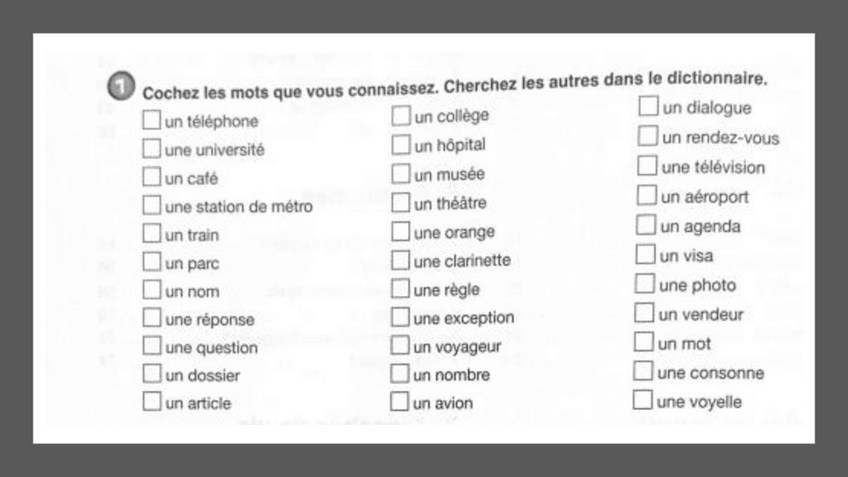848x477 pixels.
Task: Tick the box for "un rendez-vous"
Action: pos(648,136)
